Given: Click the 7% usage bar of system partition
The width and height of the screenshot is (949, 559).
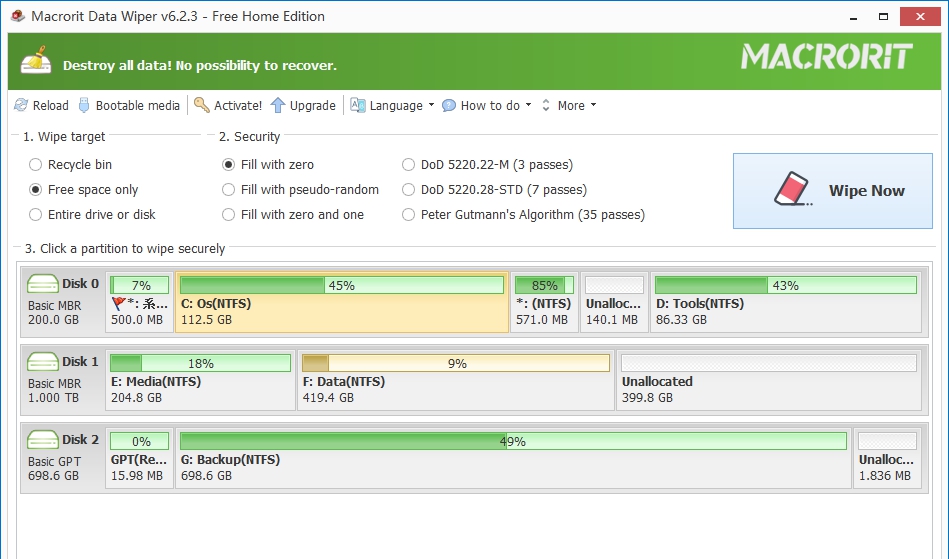Looking at the screenshot, I should click(x=140, y=285).
